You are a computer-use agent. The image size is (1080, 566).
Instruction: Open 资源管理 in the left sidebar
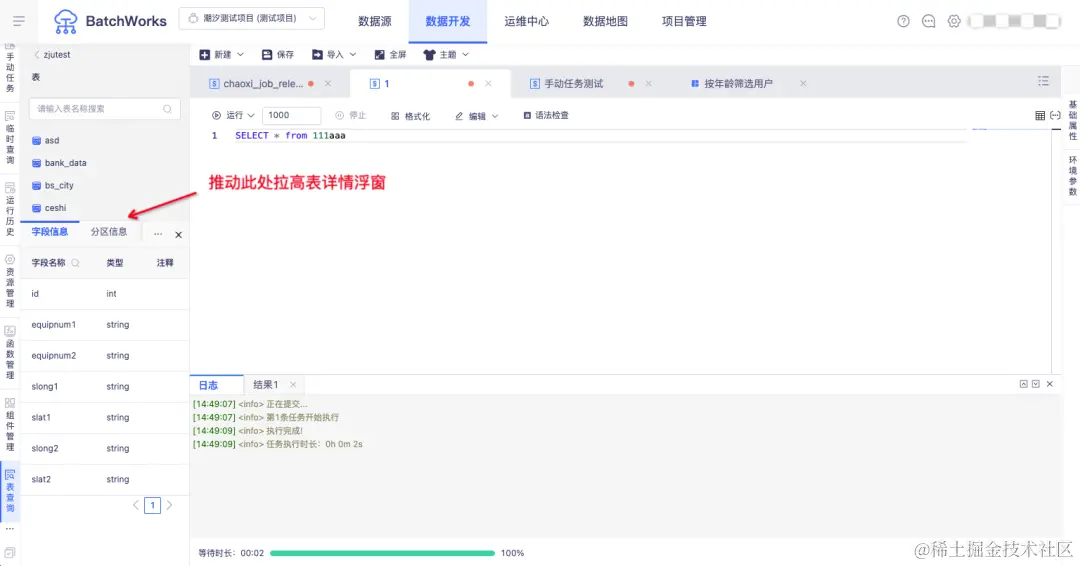tap(10, 281)
